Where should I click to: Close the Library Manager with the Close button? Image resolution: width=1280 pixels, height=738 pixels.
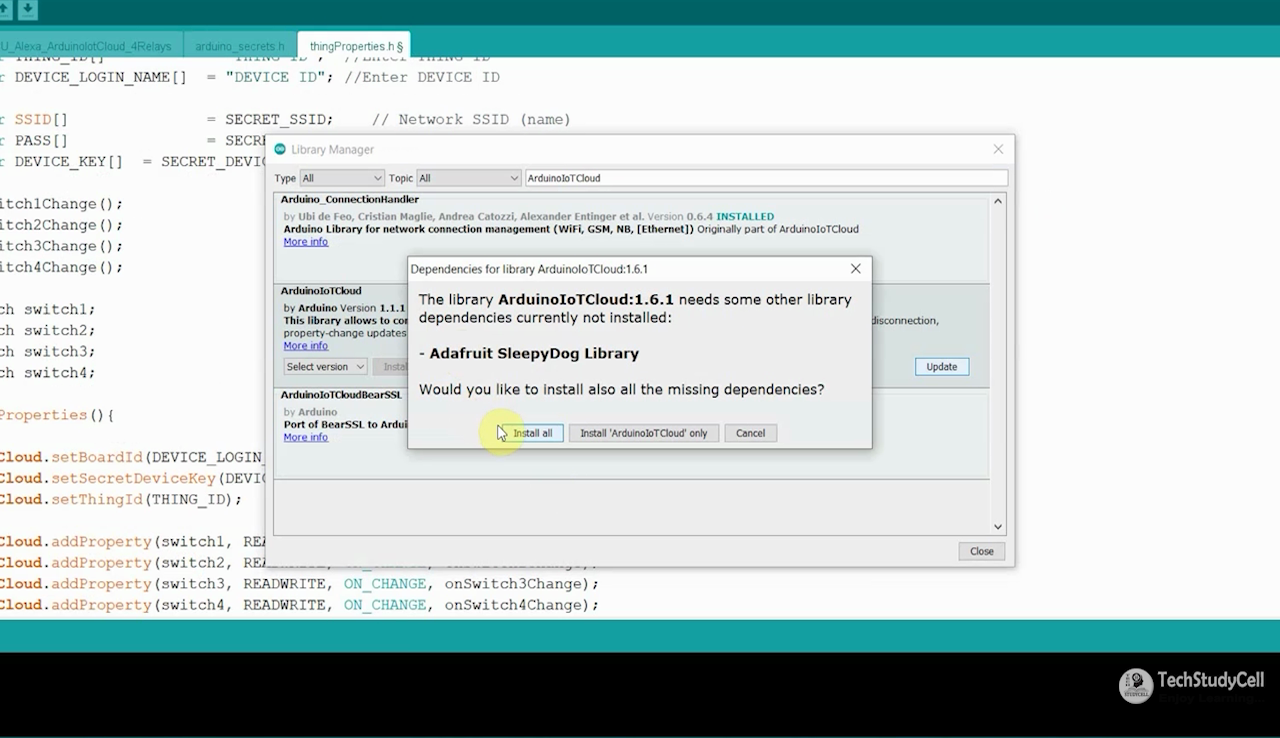coord(981,551)
